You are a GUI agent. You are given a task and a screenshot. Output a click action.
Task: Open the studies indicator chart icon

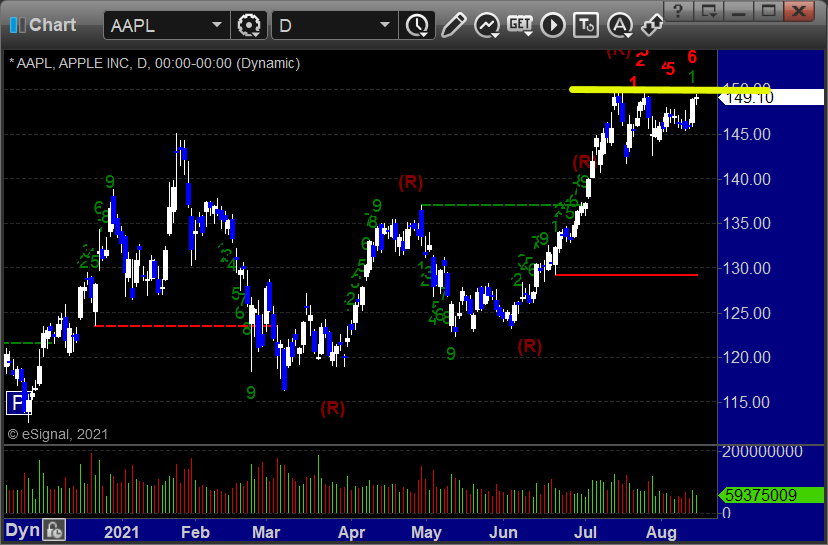pyautogui.click(x=487, y=25)
